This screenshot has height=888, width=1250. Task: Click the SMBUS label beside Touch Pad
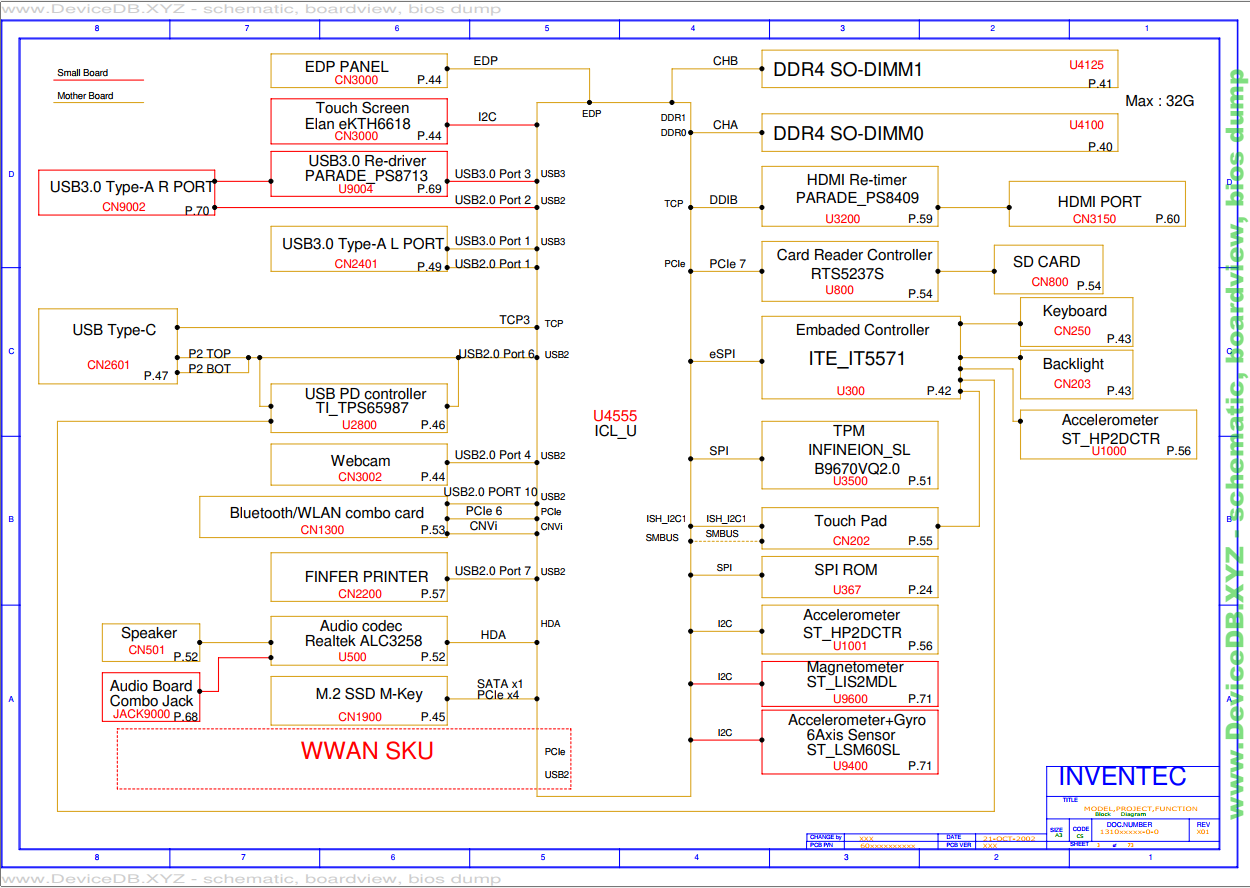click(722, 534)
